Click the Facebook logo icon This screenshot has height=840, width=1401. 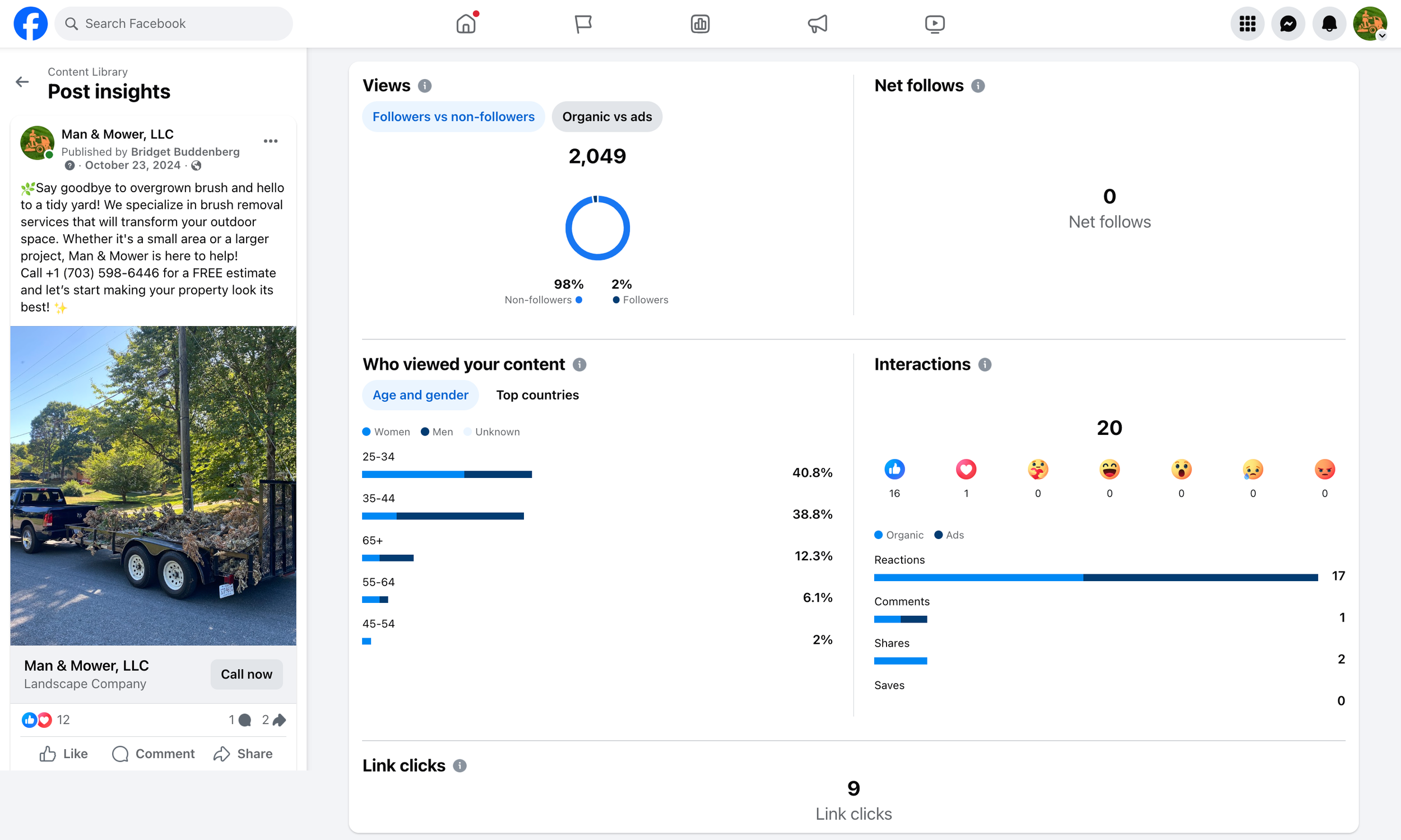click(x=31, y=24)
